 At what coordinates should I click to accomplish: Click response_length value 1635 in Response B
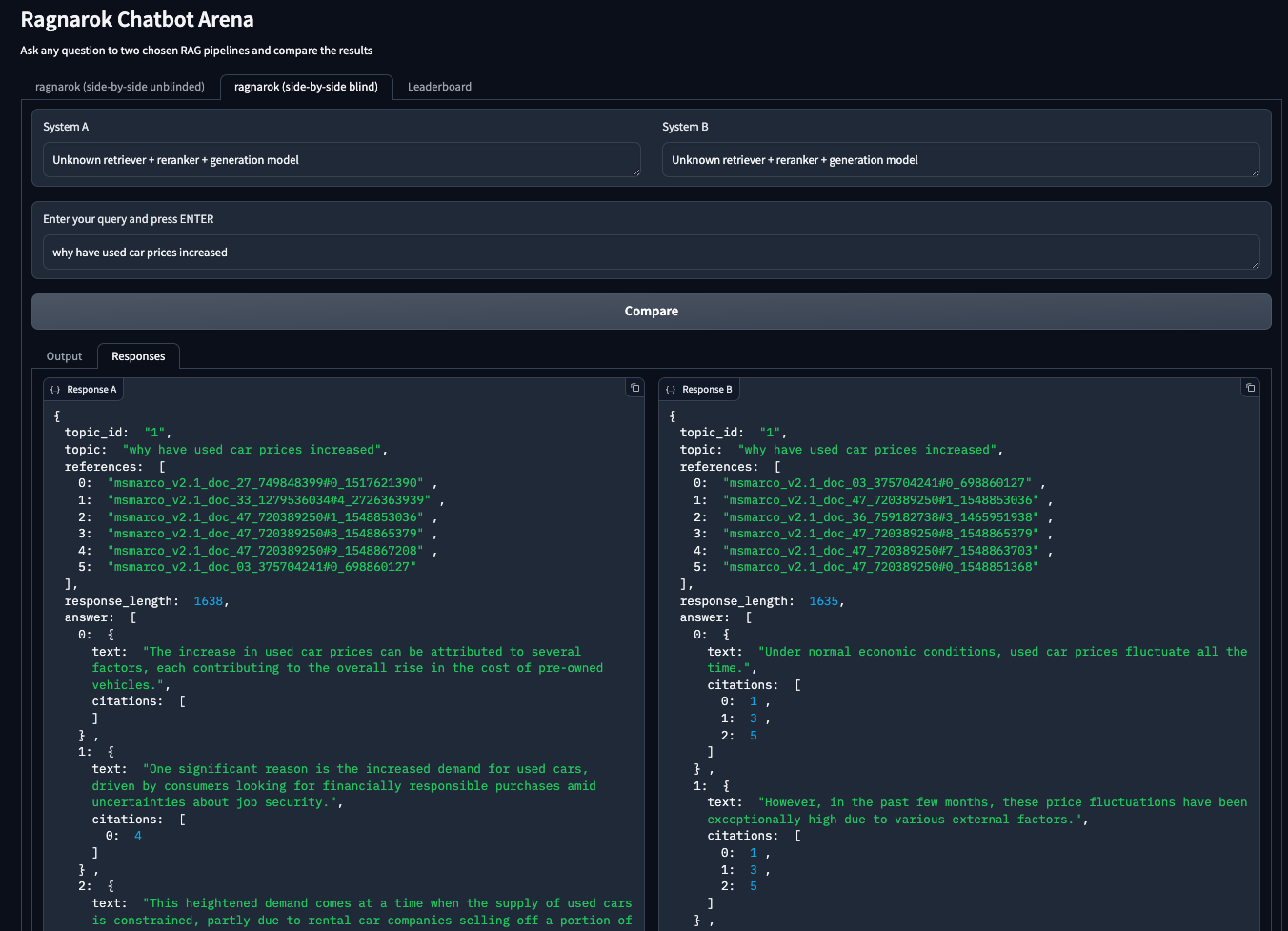tap(823, 601)
